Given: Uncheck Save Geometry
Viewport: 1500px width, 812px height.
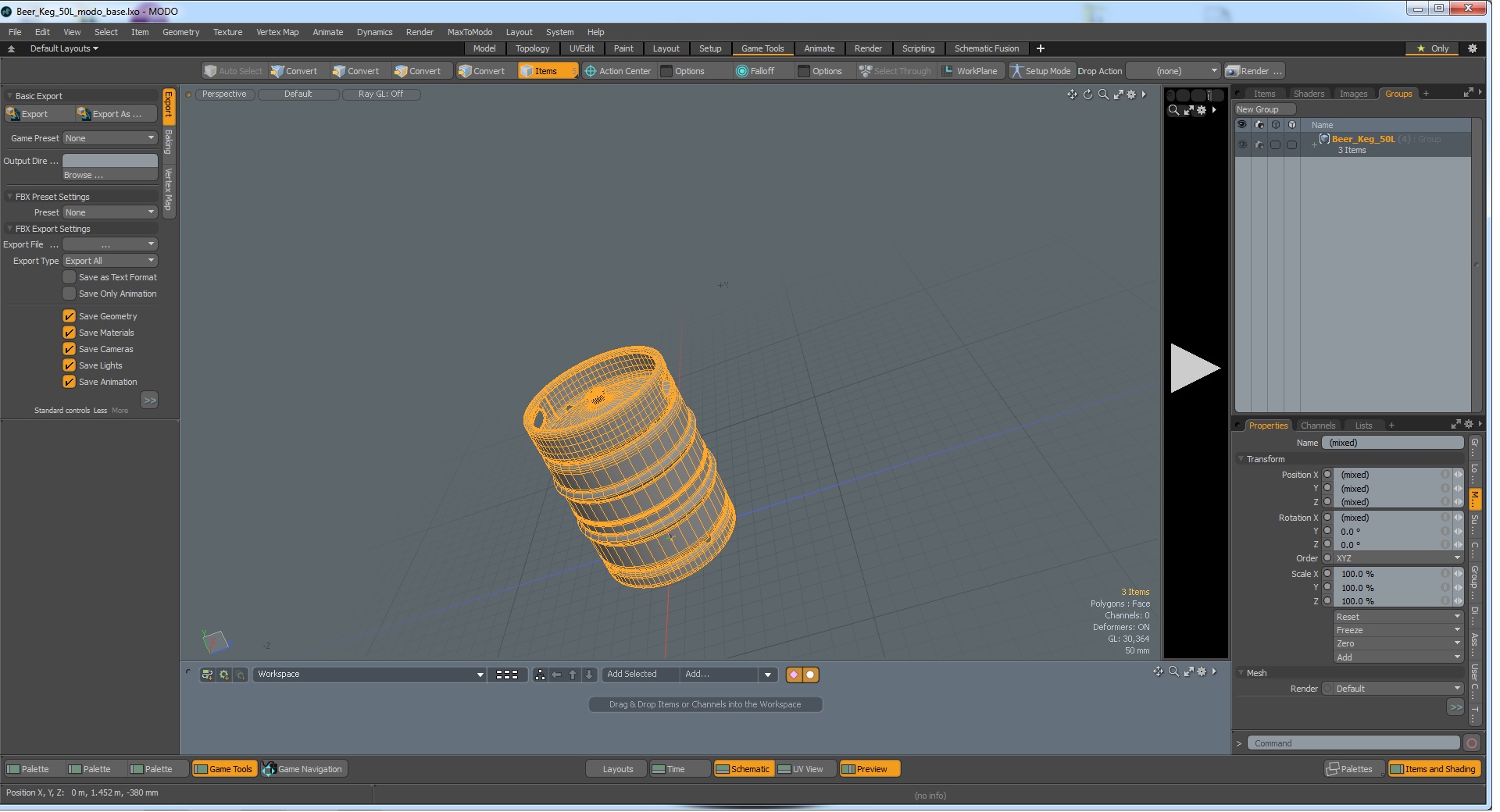Looking at the screenshot, I should coord(70,316).
